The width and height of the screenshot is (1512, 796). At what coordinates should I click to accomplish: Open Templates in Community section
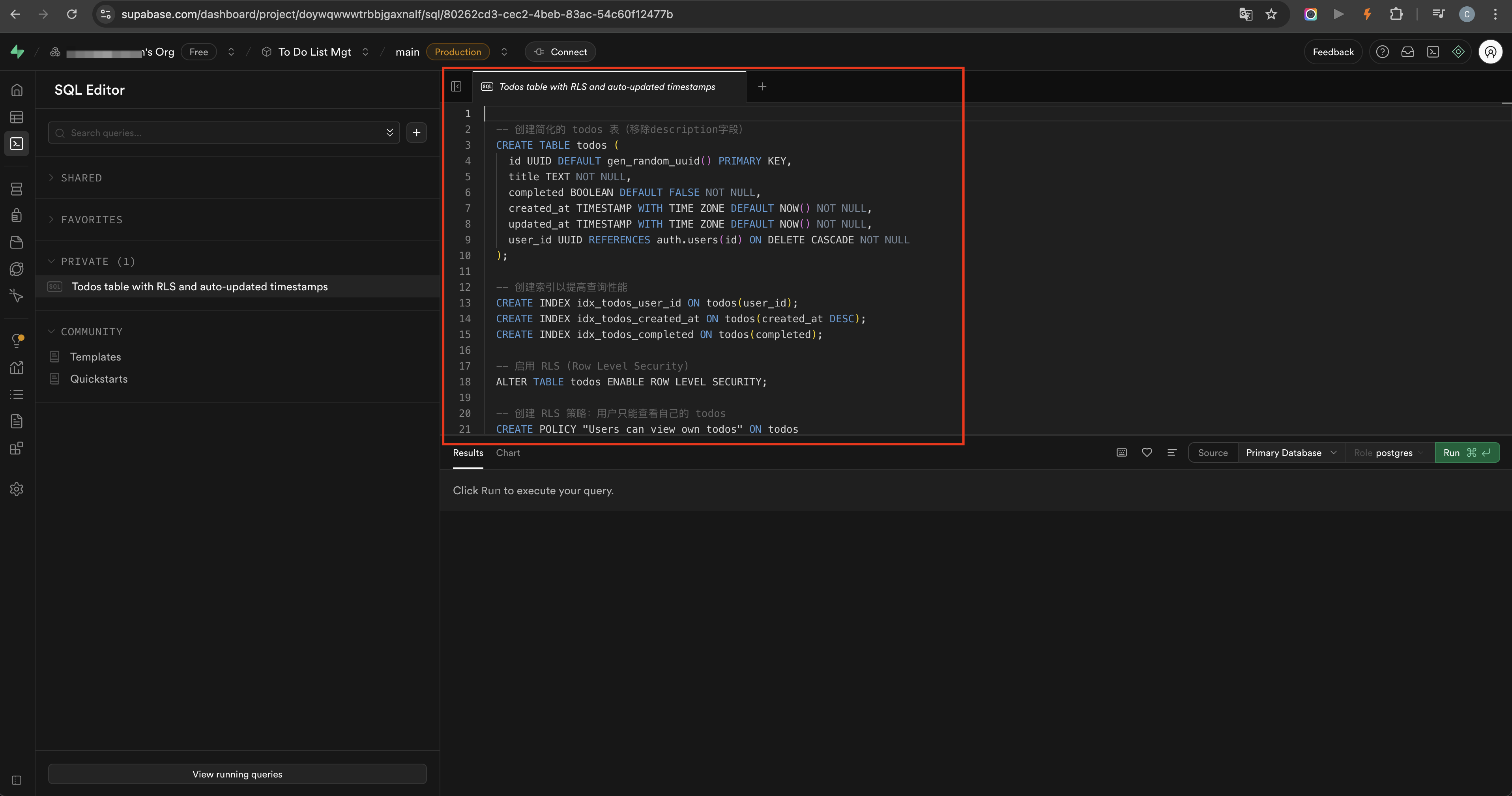coord(95,357)
